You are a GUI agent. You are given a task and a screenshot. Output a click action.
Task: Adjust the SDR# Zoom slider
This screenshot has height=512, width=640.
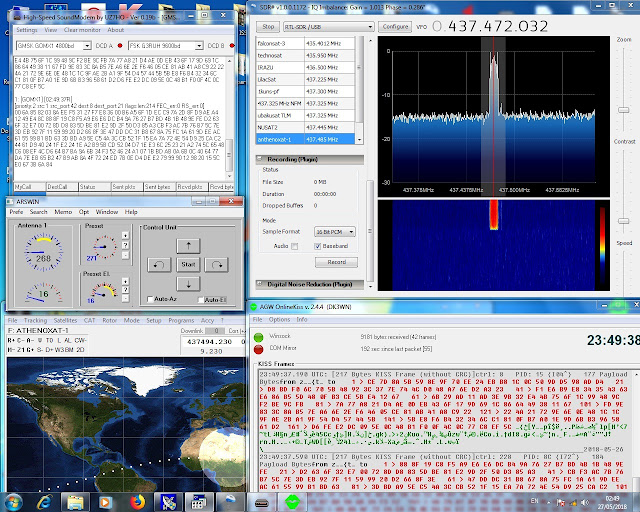tap(623, 110)
